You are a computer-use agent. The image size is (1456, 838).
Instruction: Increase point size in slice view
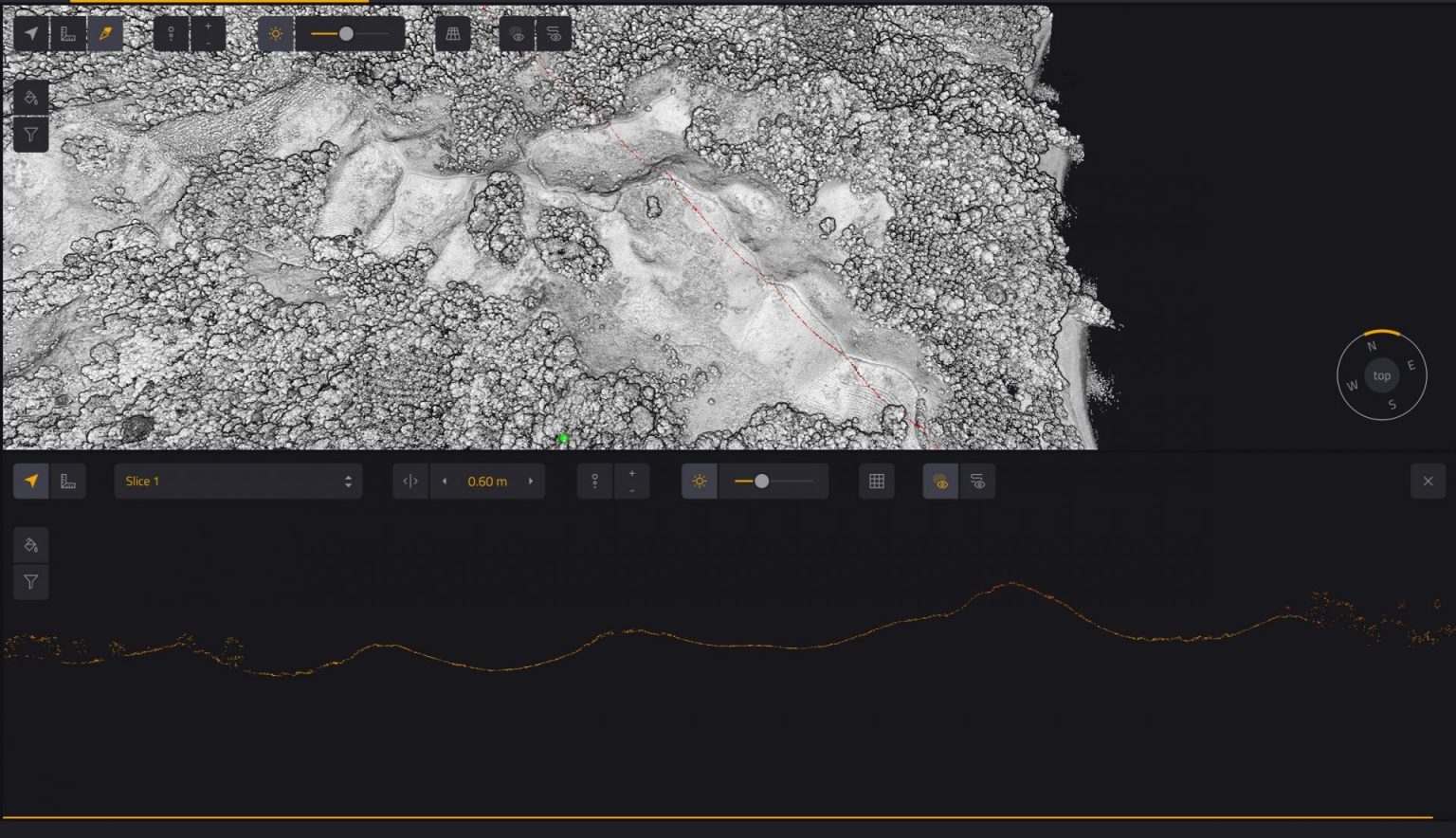[x=632, y=473]
